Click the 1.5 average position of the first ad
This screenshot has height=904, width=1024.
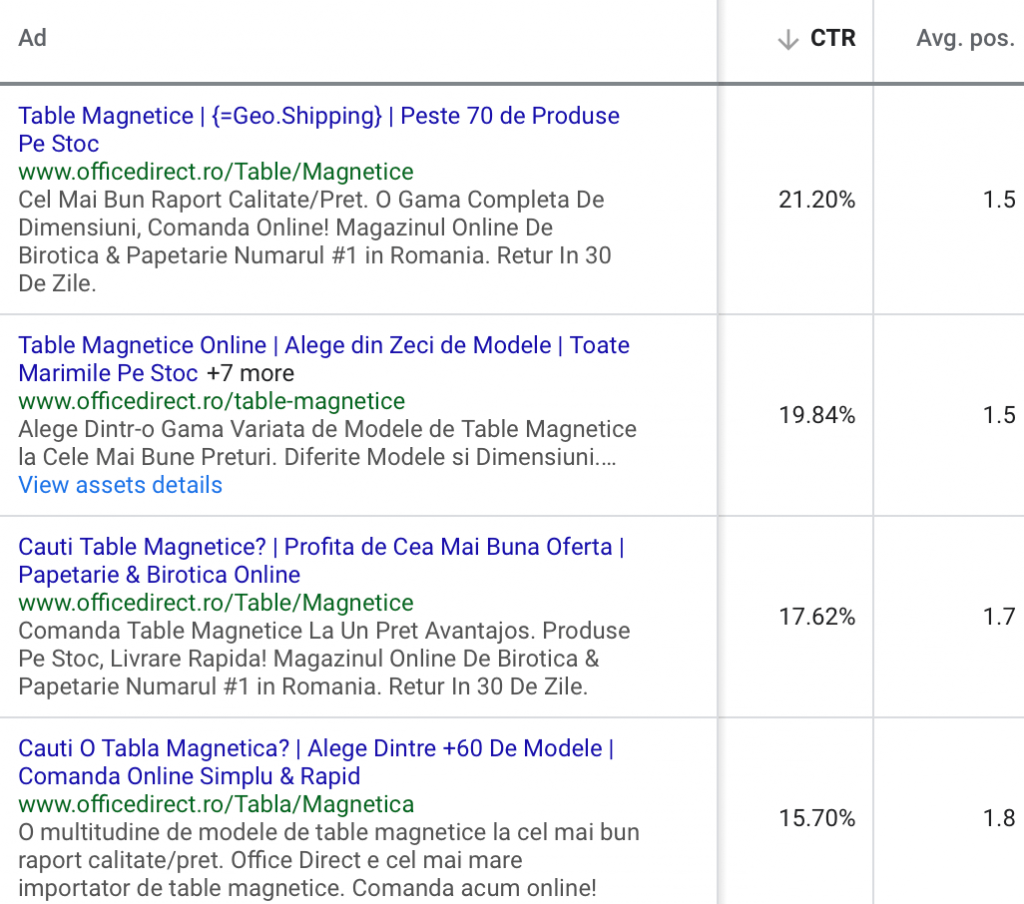click(x=996, y=200)
